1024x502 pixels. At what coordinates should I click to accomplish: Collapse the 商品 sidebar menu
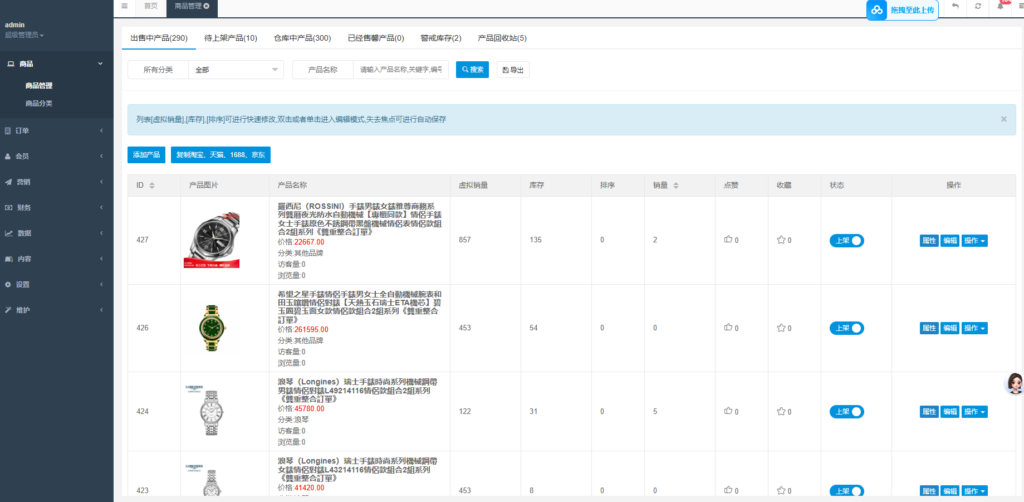point(57,63)
